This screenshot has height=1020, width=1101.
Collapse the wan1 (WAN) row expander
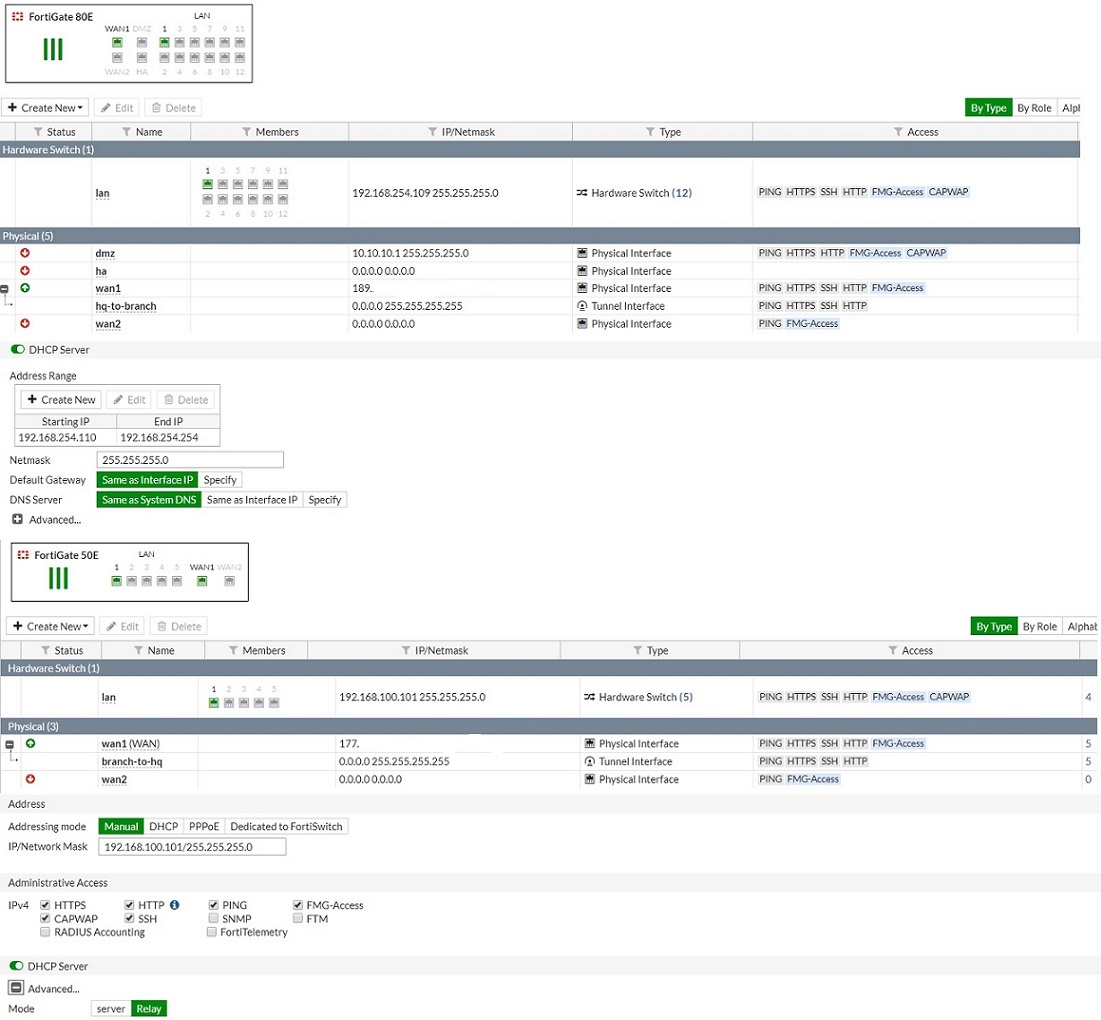(9, 744)
